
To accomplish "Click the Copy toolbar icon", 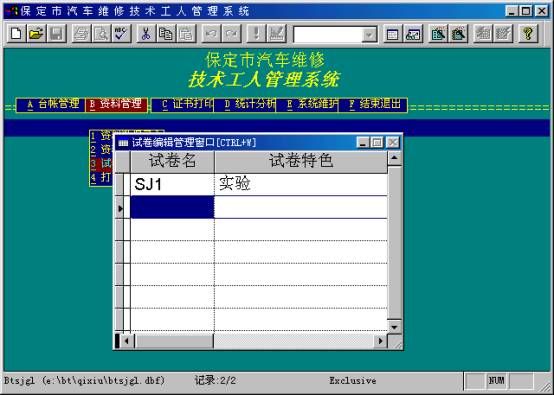I will (166, 34).
